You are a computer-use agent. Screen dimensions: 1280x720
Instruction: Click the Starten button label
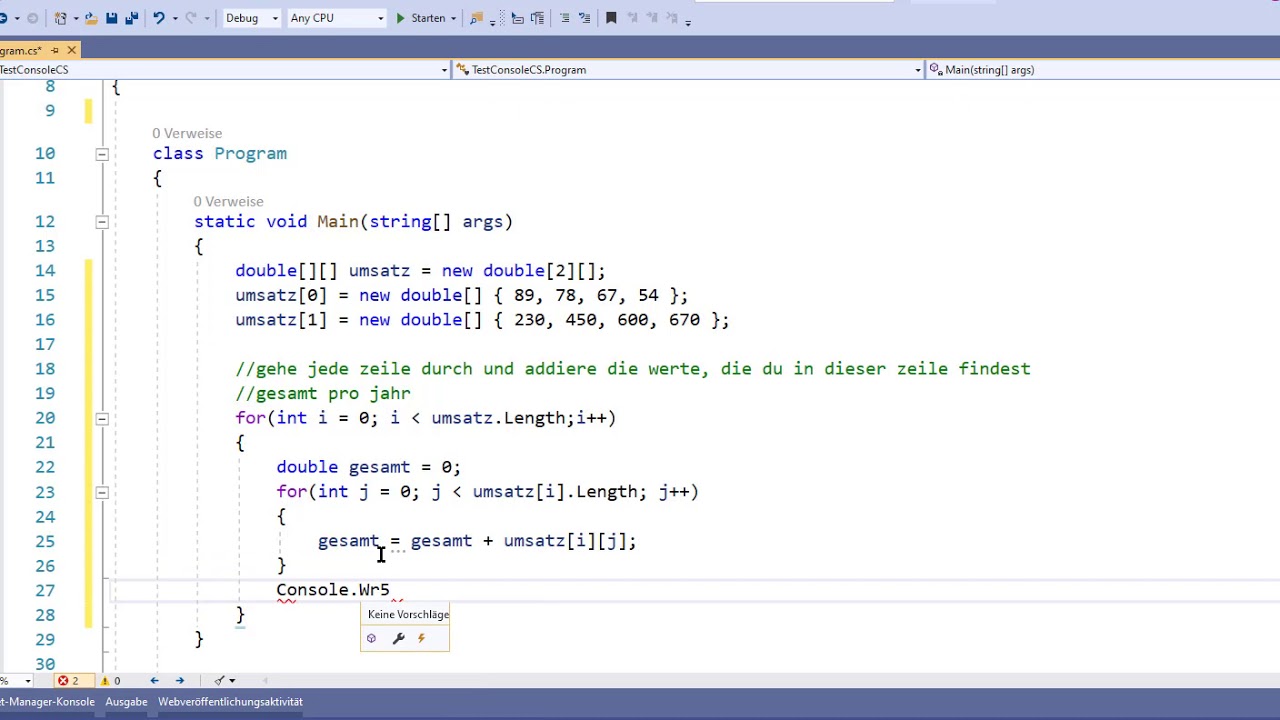pyautogui.click(x=428, y=18)
